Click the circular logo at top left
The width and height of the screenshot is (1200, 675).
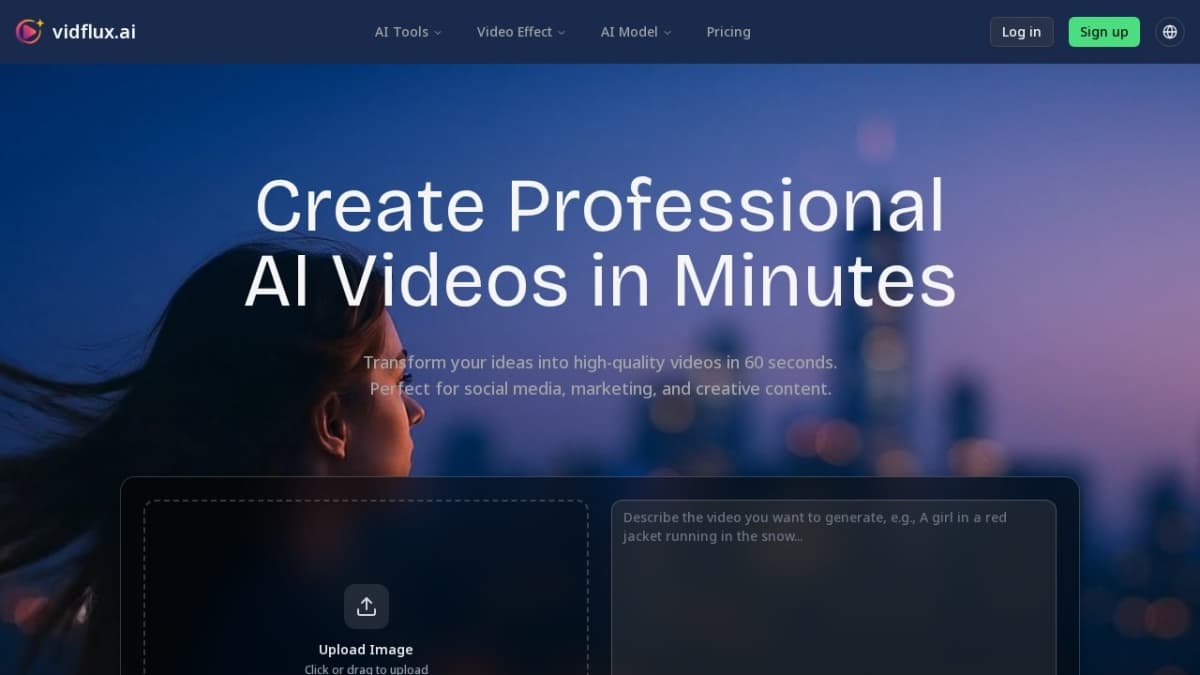[29, 31]
